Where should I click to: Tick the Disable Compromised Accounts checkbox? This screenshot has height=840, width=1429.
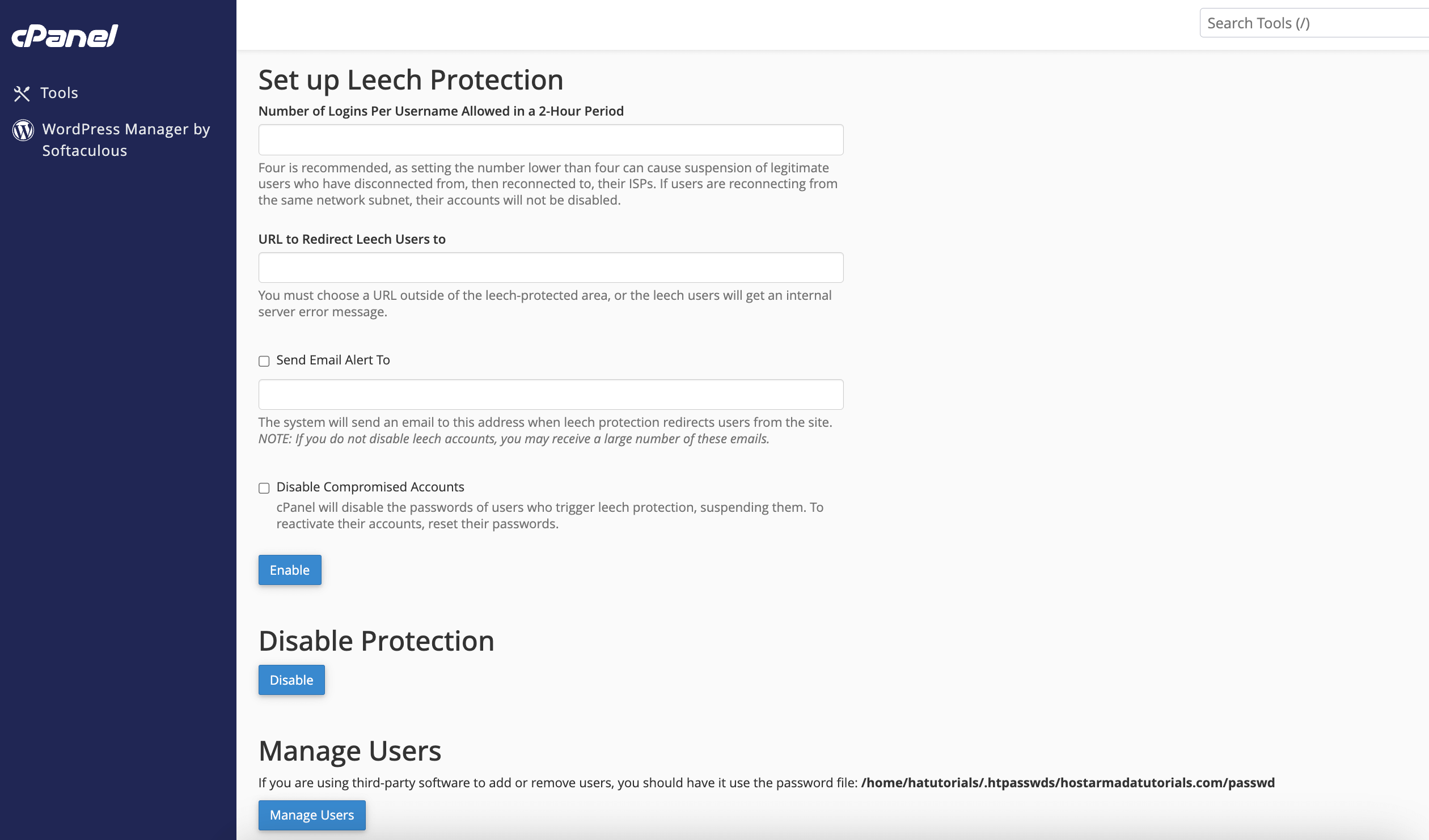coord(264,488)
